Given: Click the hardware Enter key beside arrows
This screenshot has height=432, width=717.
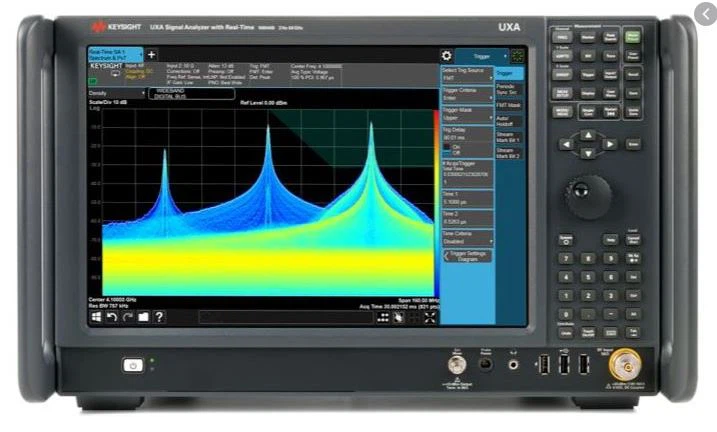Looking at the screenshot, I should [x=633, y=144].
